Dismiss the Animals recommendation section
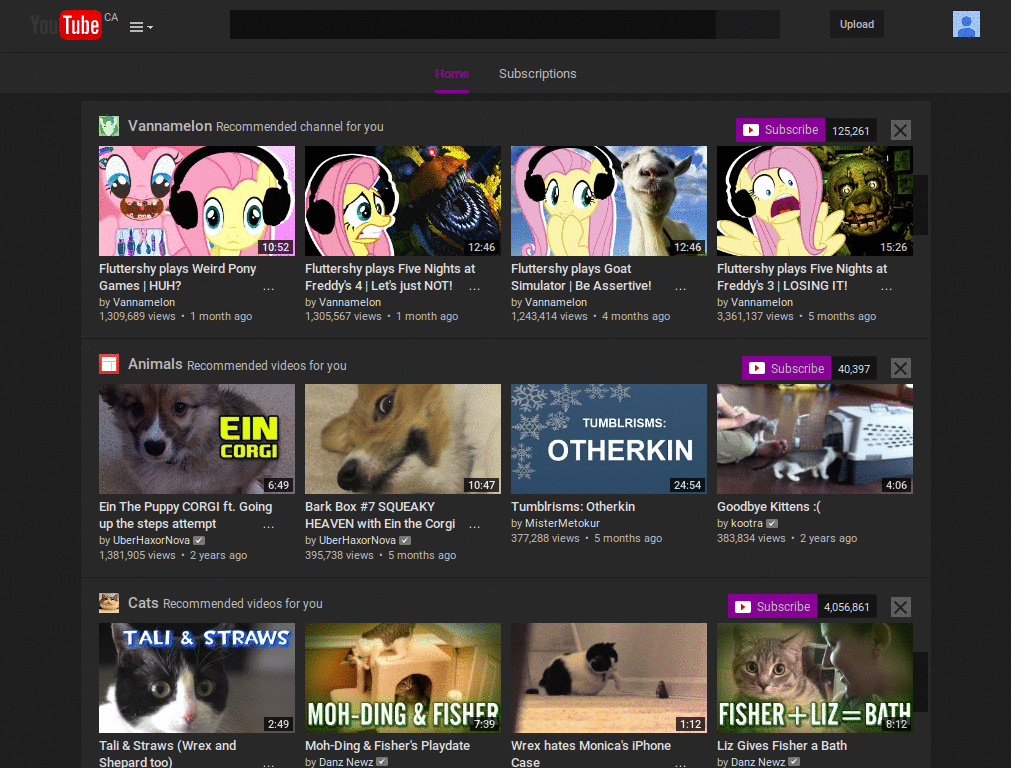 click(901, 368)
